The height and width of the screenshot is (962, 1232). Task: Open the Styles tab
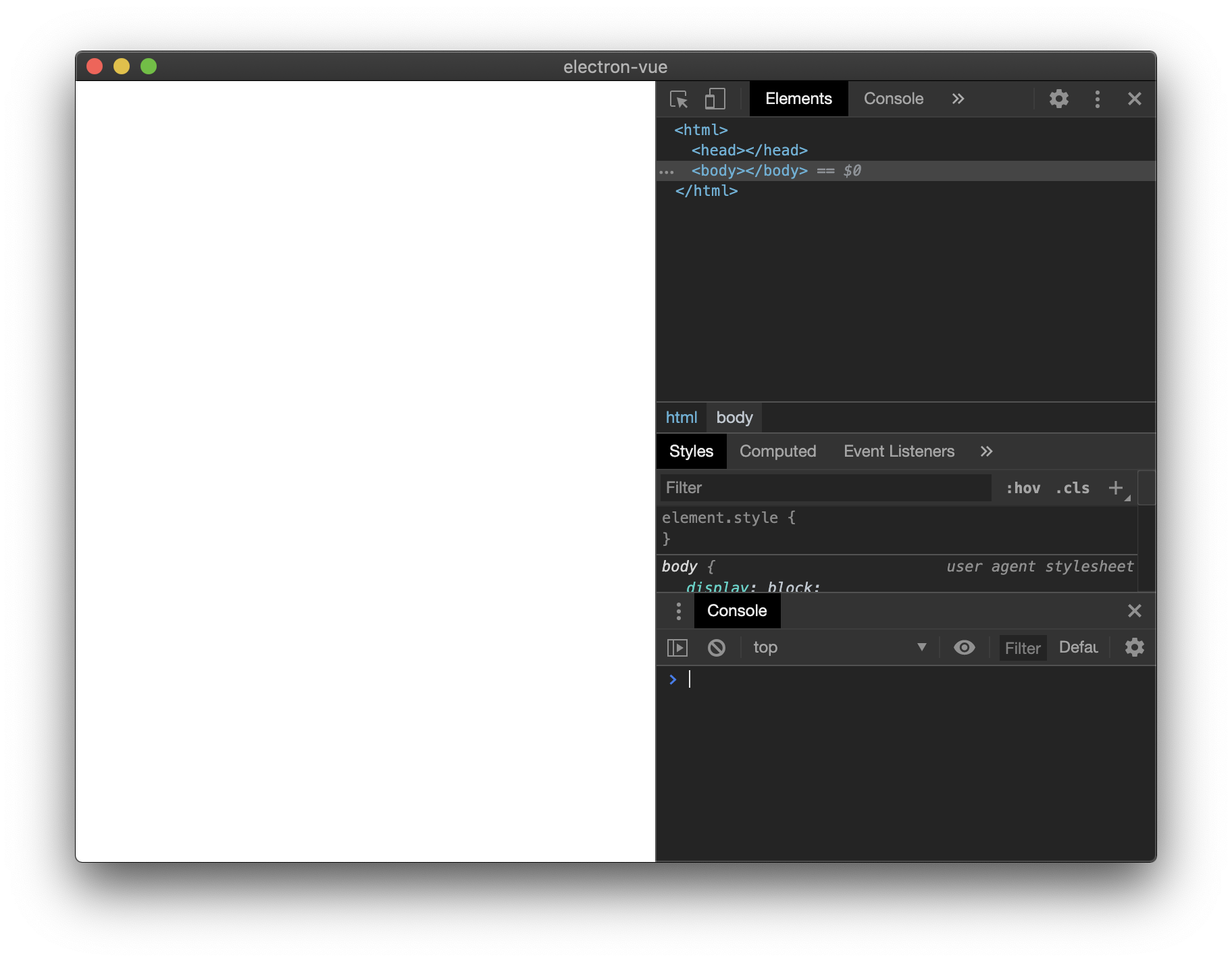691,451
